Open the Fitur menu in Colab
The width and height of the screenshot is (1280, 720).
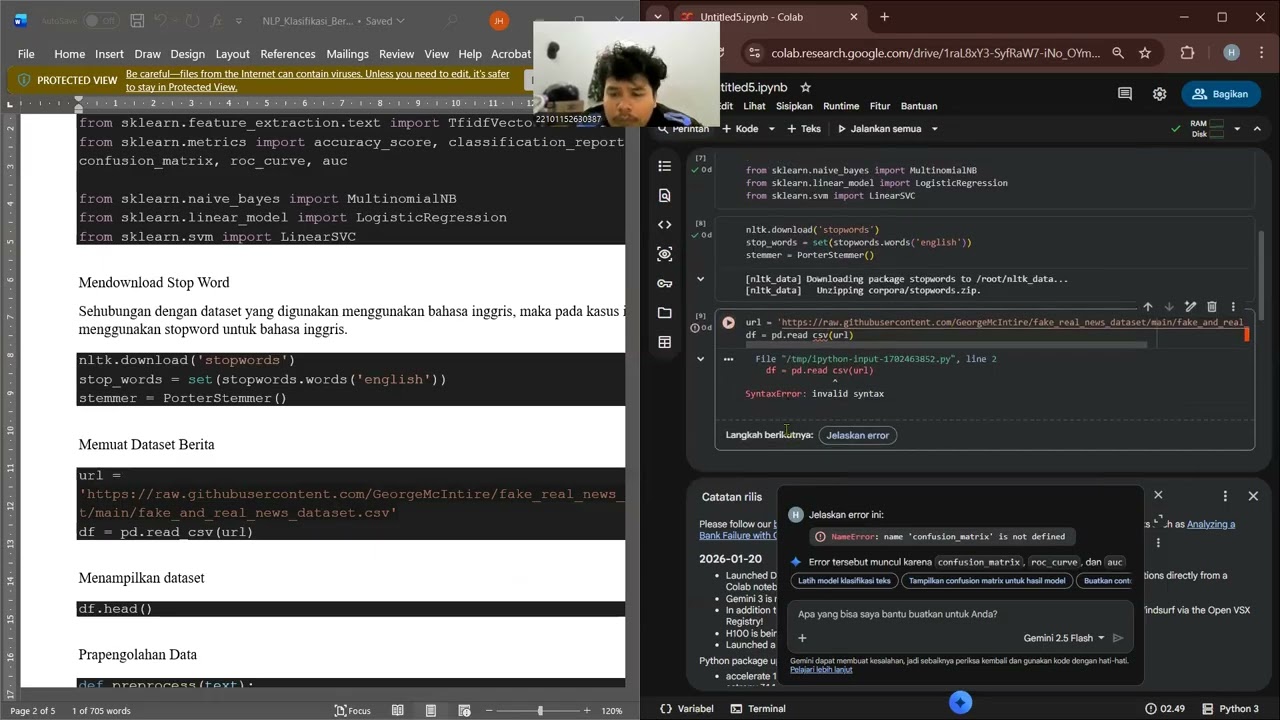(880, 106)
